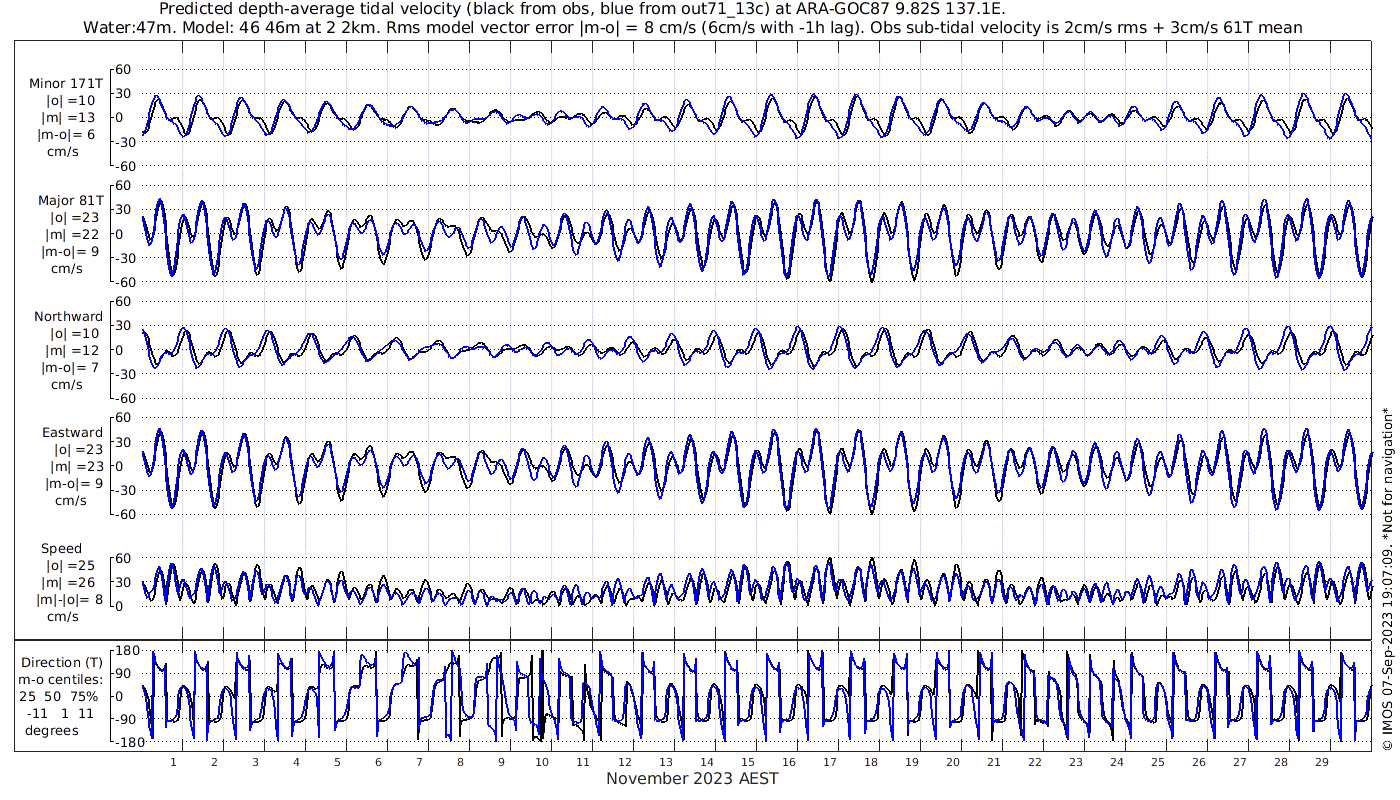The height and width of the screenshot is (800, 1400).
Task: Click the 'm-o centiles:' text
Action: point(62,679)
